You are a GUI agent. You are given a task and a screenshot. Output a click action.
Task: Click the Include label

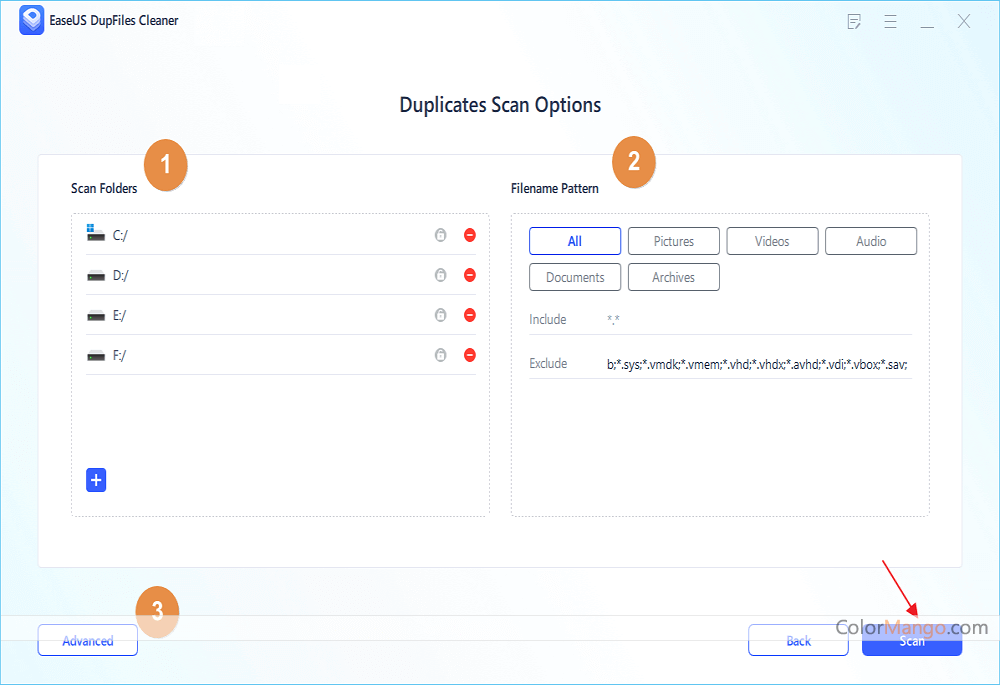tap(548, 320)
